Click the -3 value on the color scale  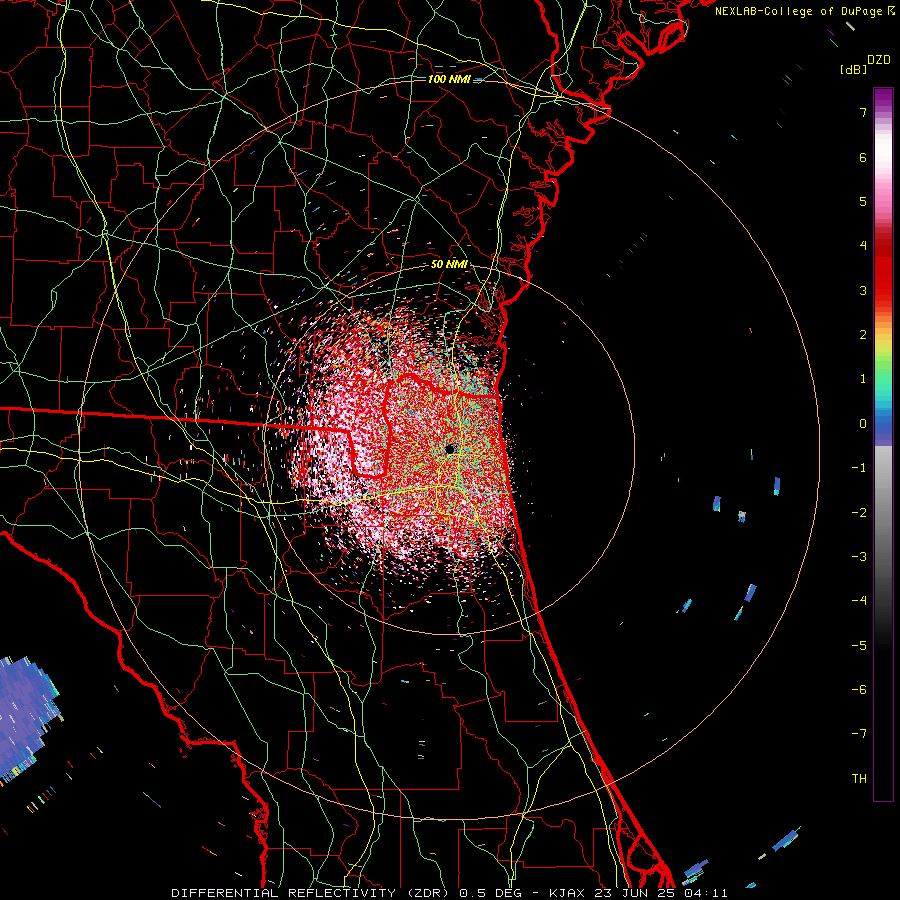click(859, 557)
